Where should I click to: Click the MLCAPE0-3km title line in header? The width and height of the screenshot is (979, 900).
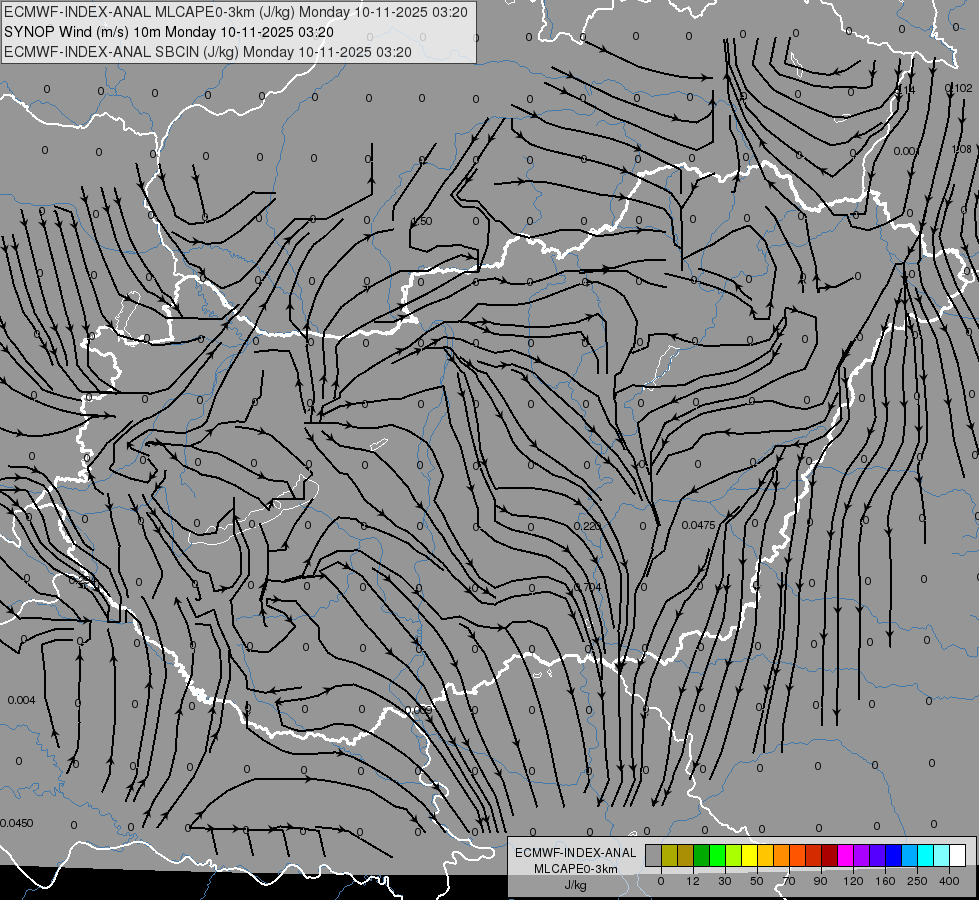[236, 12]
